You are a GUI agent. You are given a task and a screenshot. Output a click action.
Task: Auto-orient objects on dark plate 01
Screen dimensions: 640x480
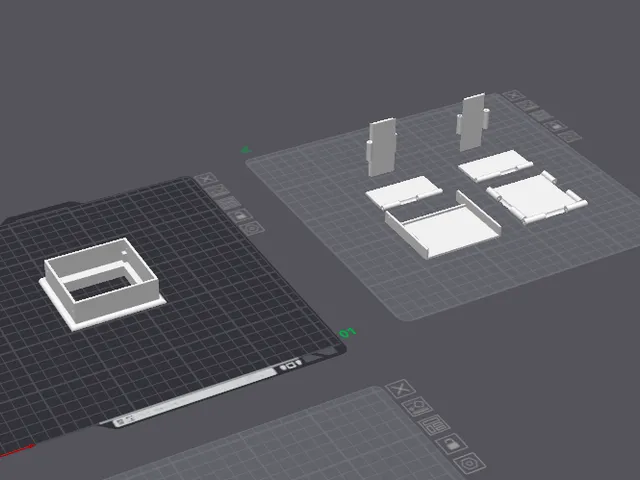[x=218, y=190]
